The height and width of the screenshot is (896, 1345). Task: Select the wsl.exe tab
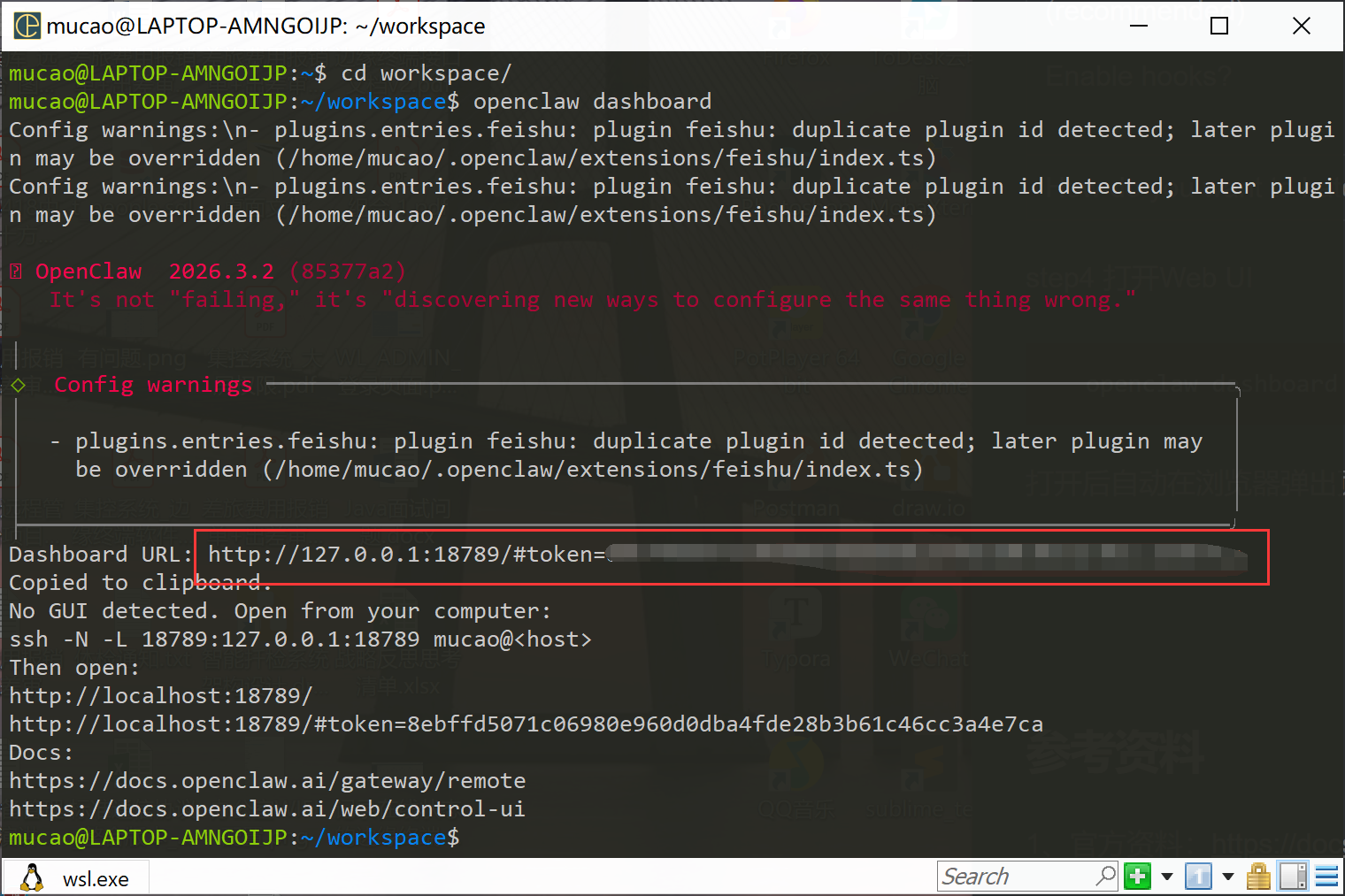click(76, 878)
